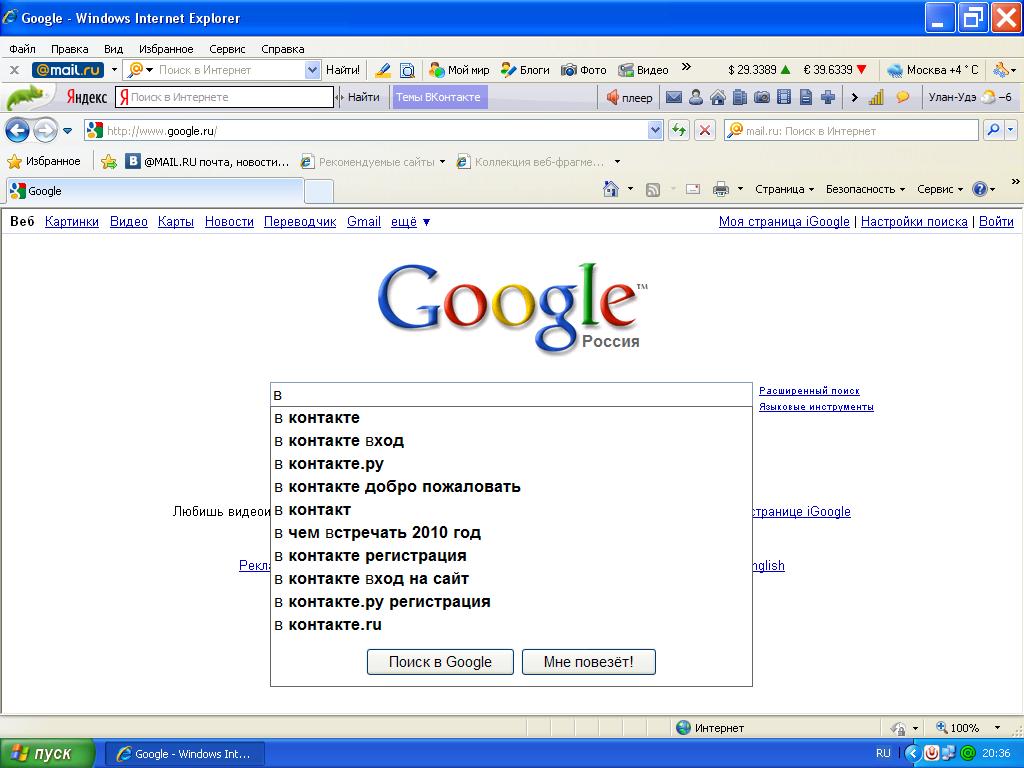
Task: Click the signal bars icon in the Yandex toolbar
Action: pos(876,97)
